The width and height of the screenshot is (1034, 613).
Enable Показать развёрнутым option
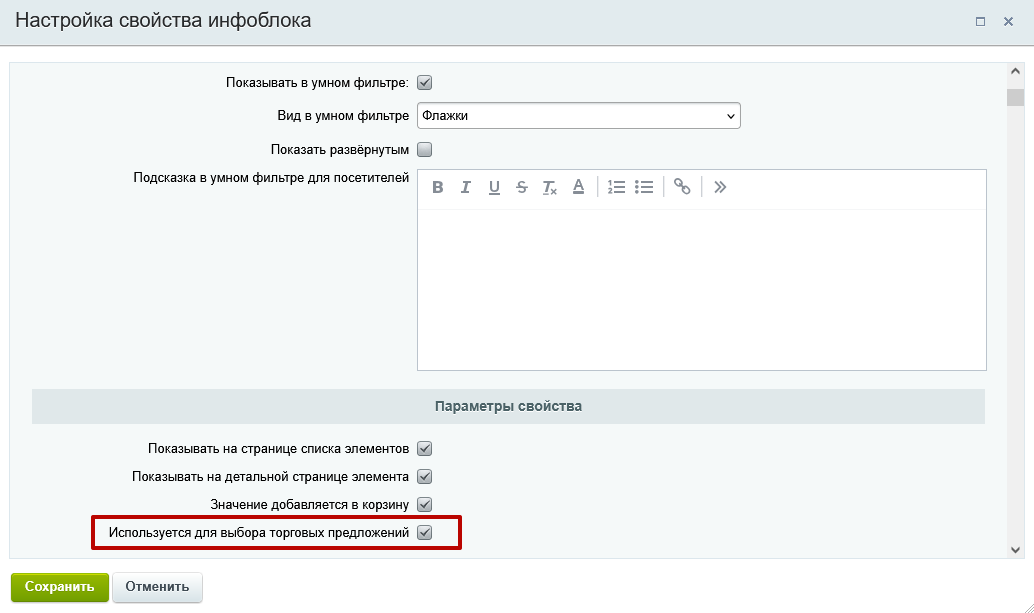click(x=424, y=148)
